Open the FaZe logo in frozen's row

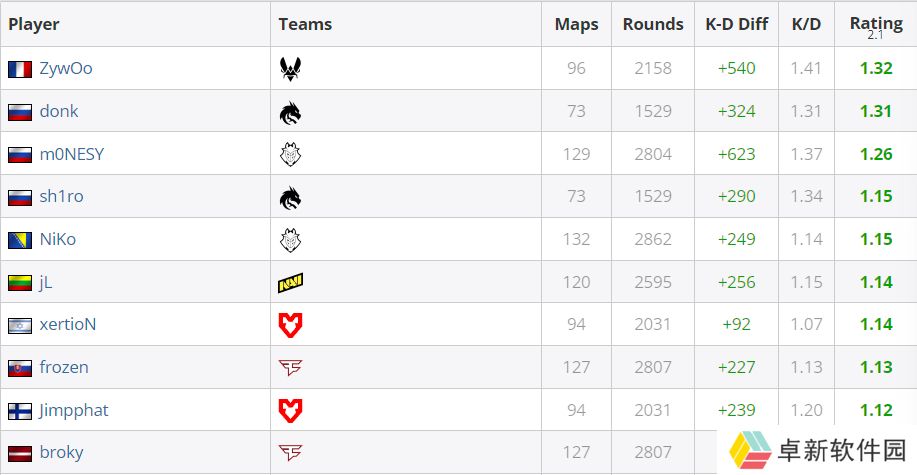[290, 368]
